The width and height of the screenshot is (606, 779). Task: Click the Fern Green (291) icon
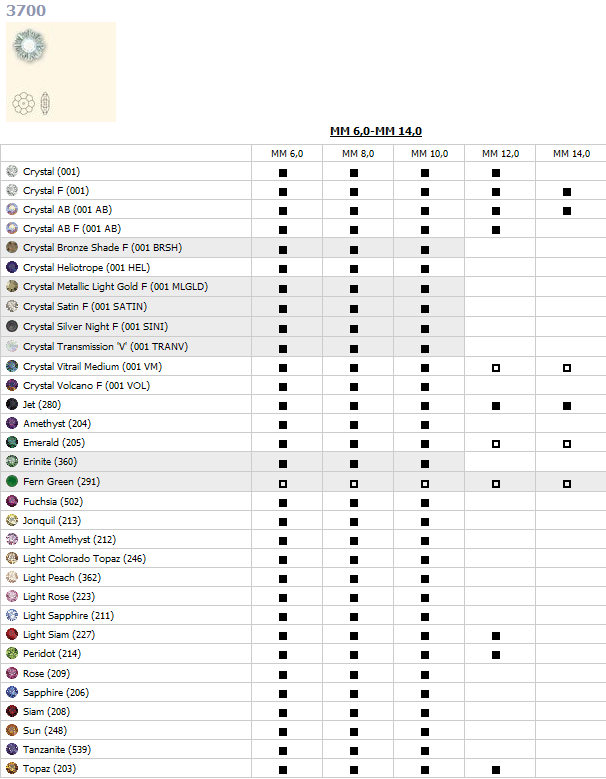[x=12, y=481]
